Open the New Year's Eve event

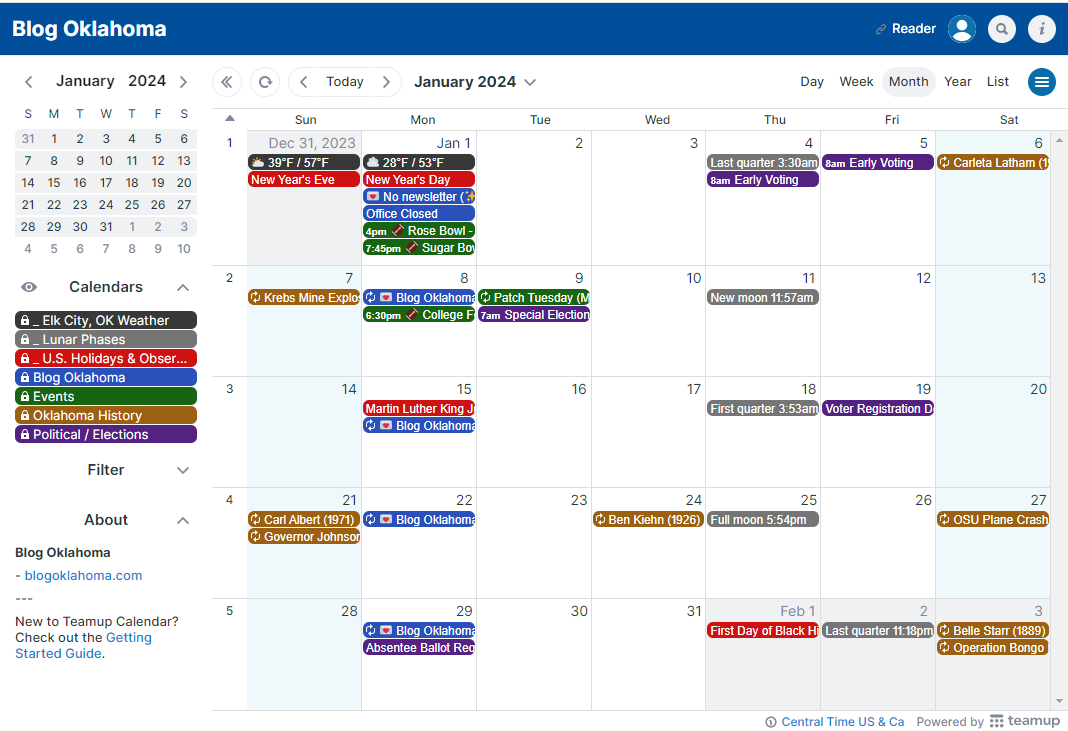coord(304,180)
